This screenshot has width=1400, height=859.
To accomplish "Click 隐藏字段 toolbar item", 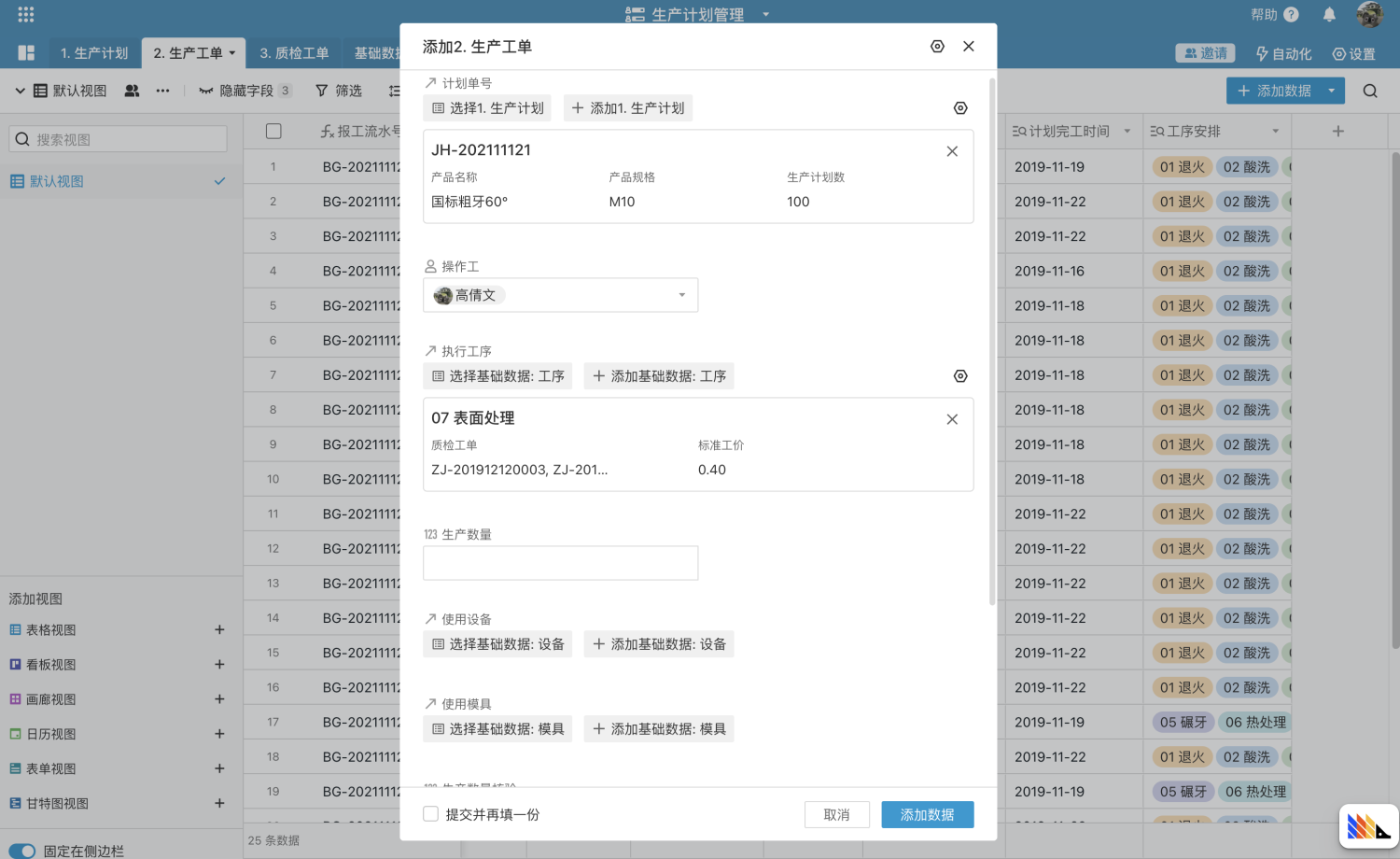I will pos(245,91).
